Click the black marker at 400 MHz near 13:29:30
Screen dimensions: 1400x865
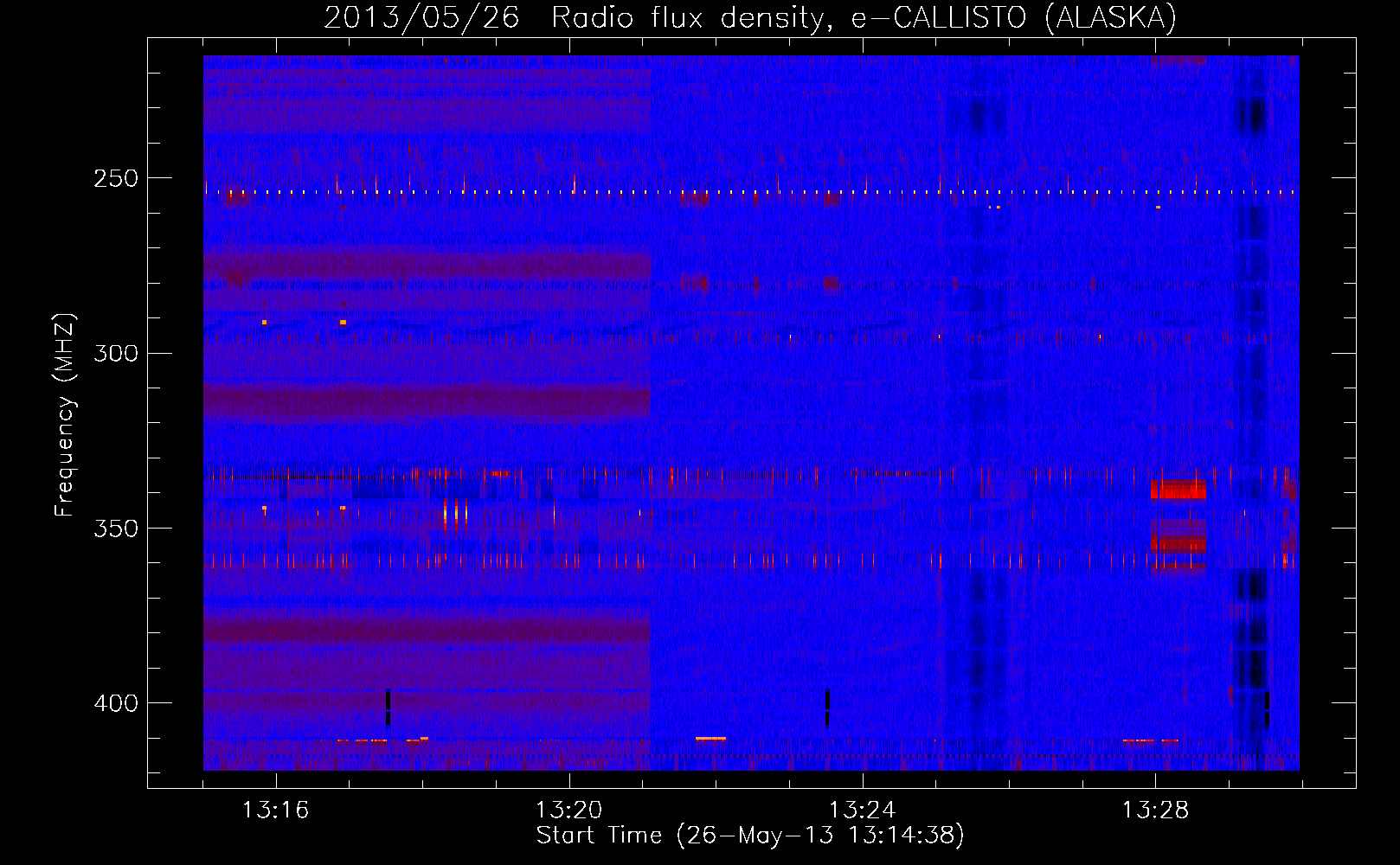[1267, 708]
